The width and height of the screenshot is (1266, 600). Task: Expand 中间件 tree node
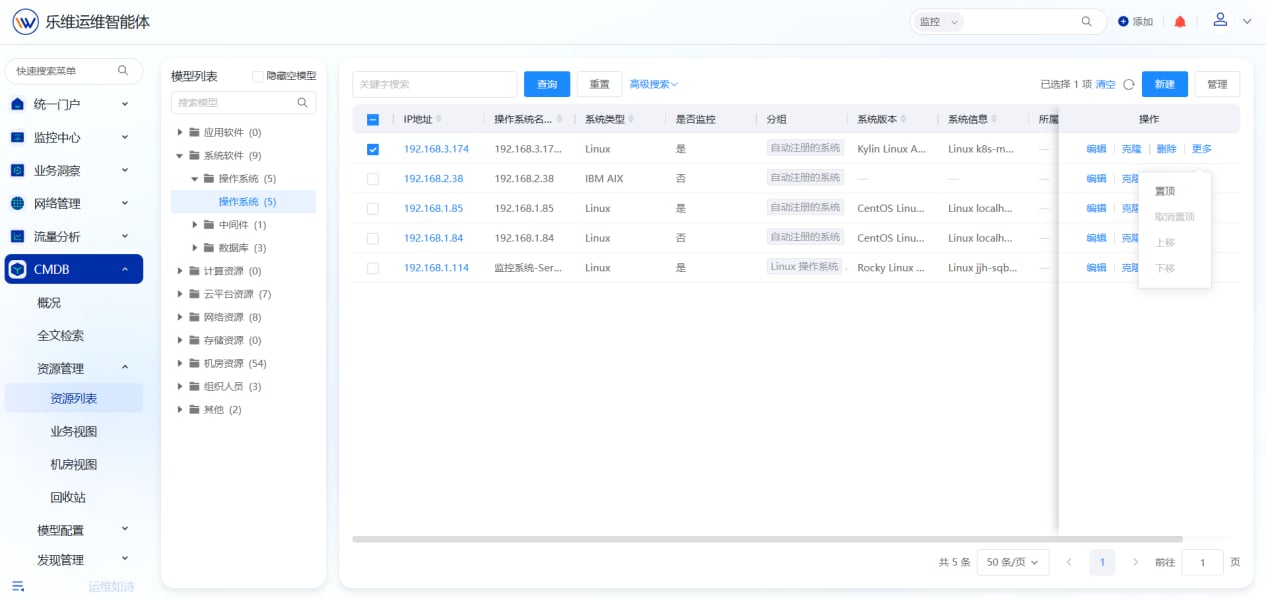[194, 225]
